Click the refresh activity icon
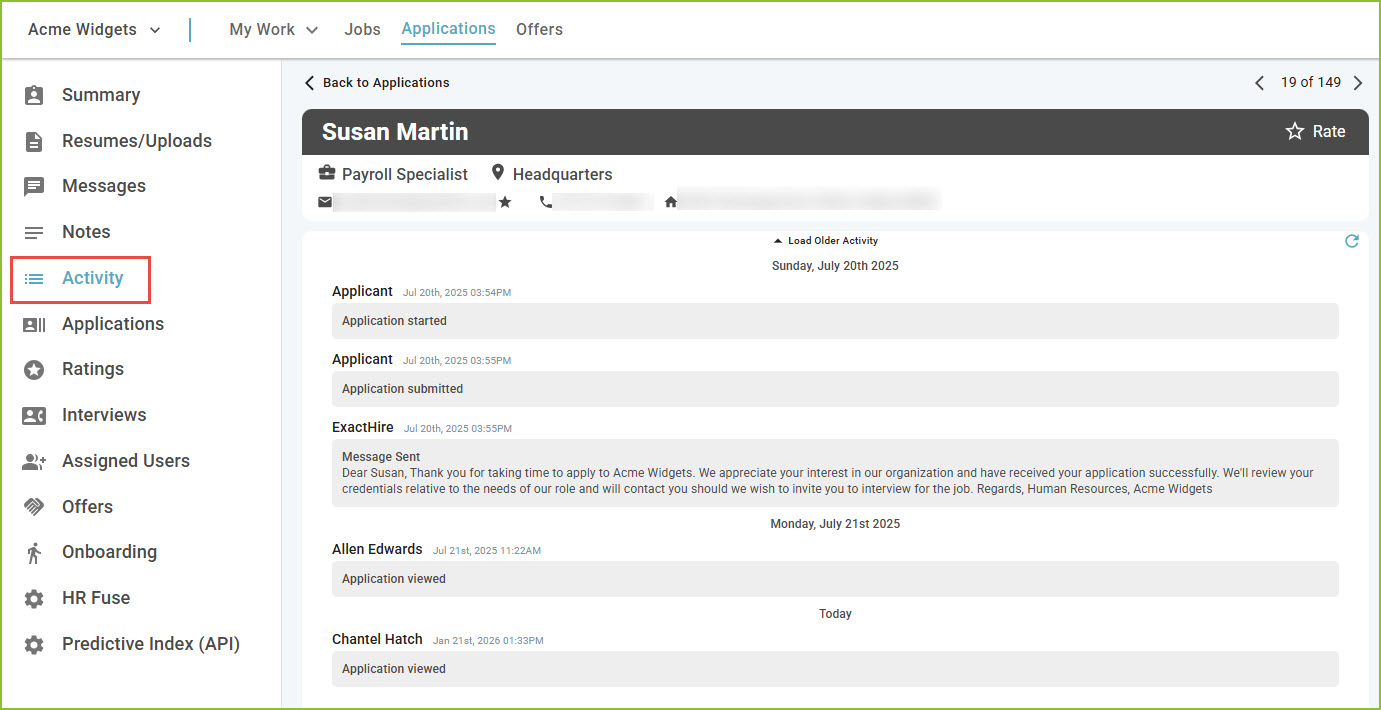Viewport: 1381px width, 710px height. click(1352, 241)
